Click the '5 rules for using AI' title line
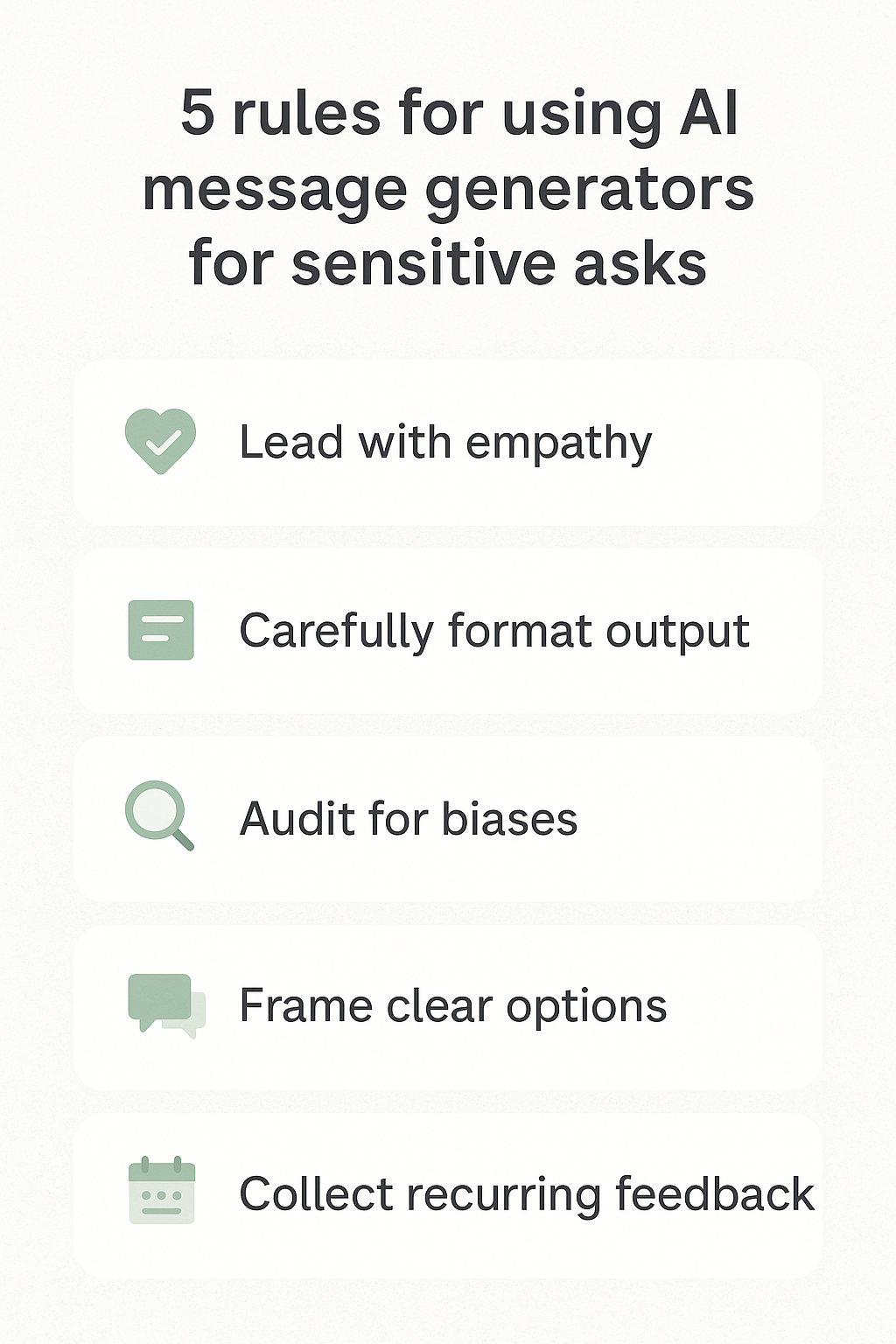This screenshot has height=1344, width=896. tap(459, 114)
